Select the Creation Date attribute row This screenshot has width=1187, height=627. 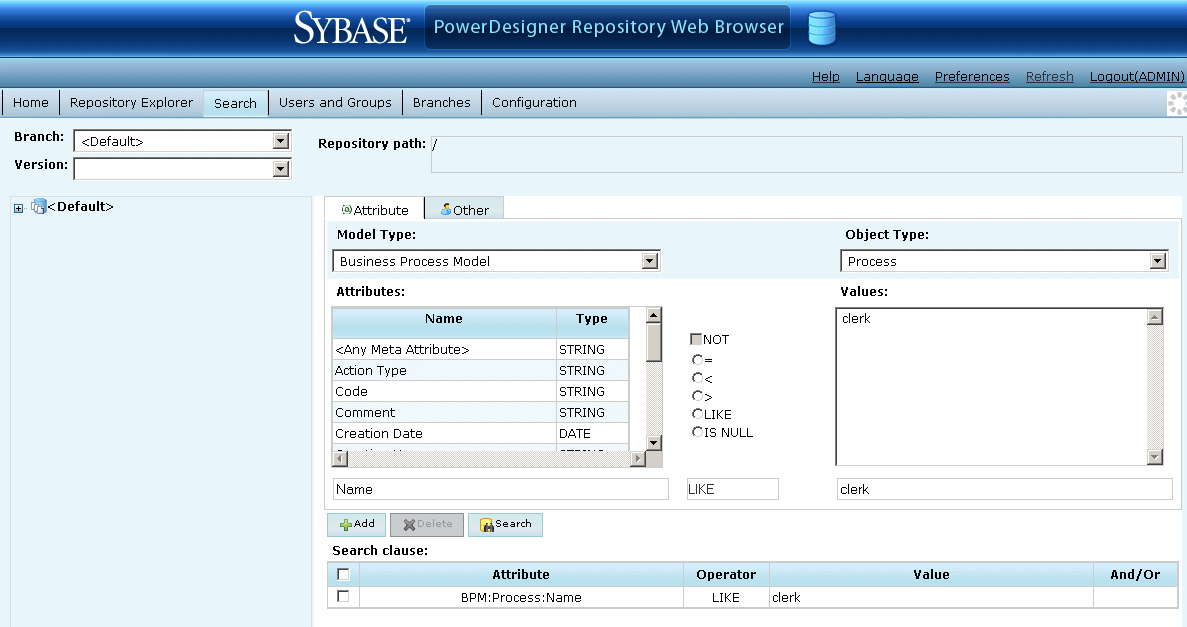[x=443, y=434]
